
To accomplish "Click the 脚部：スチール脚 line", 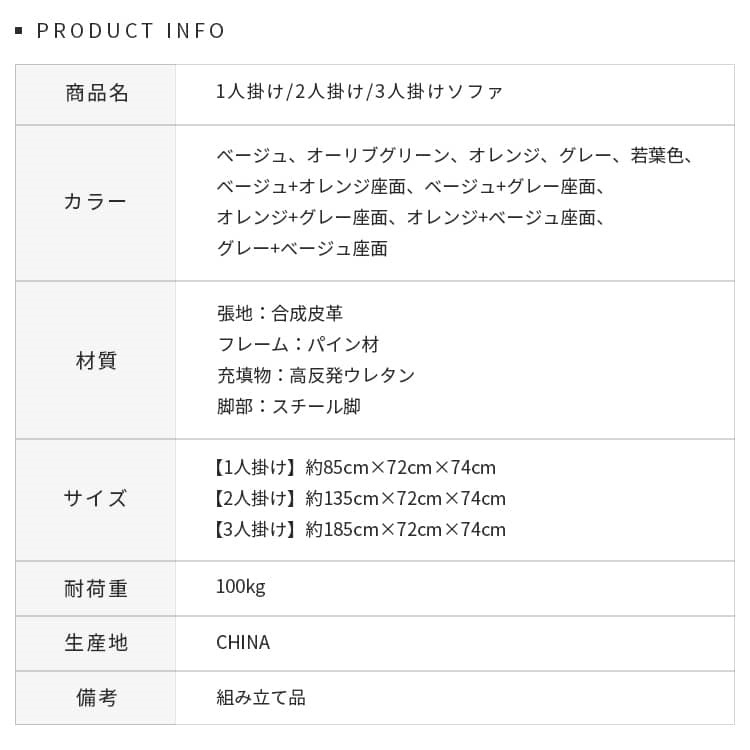I will (288, 406).
